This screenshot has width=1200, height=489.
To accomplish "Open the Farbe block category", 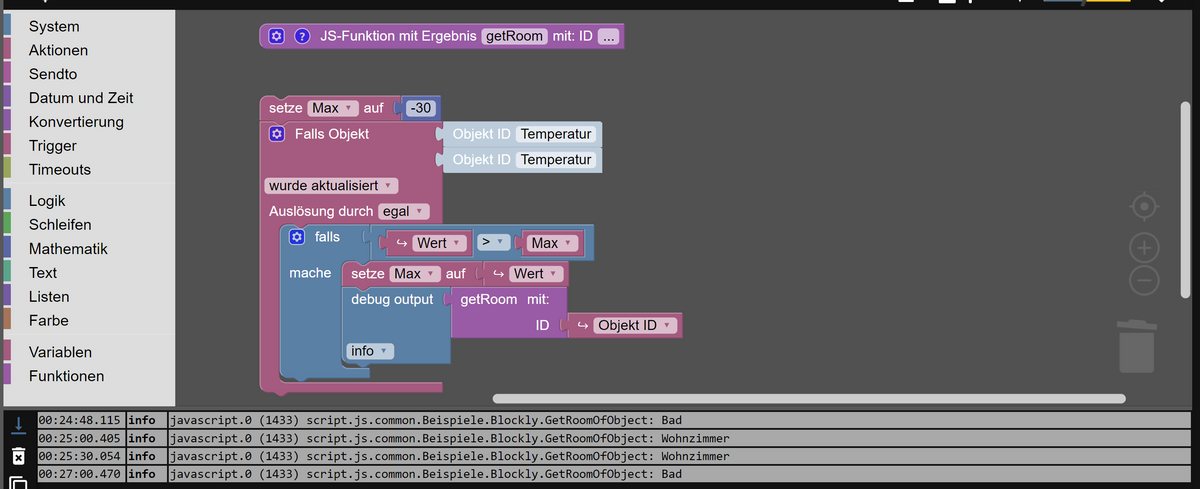I will [x=49, y=321].
